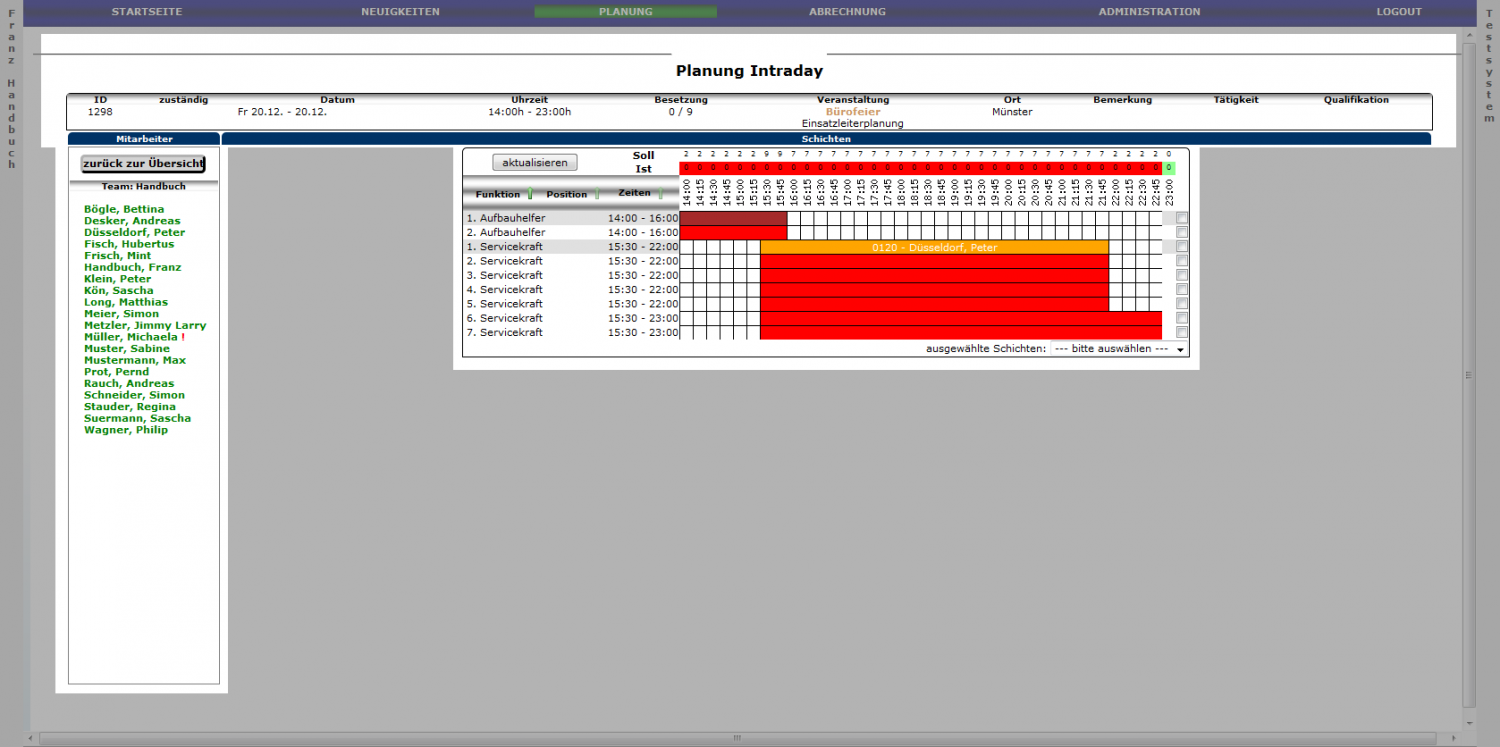The width and height of the screenshot is (1500, 747).
Task: Tick checkbox for 2. Aufbauhelfer shift
Action: coord(1182,232)
